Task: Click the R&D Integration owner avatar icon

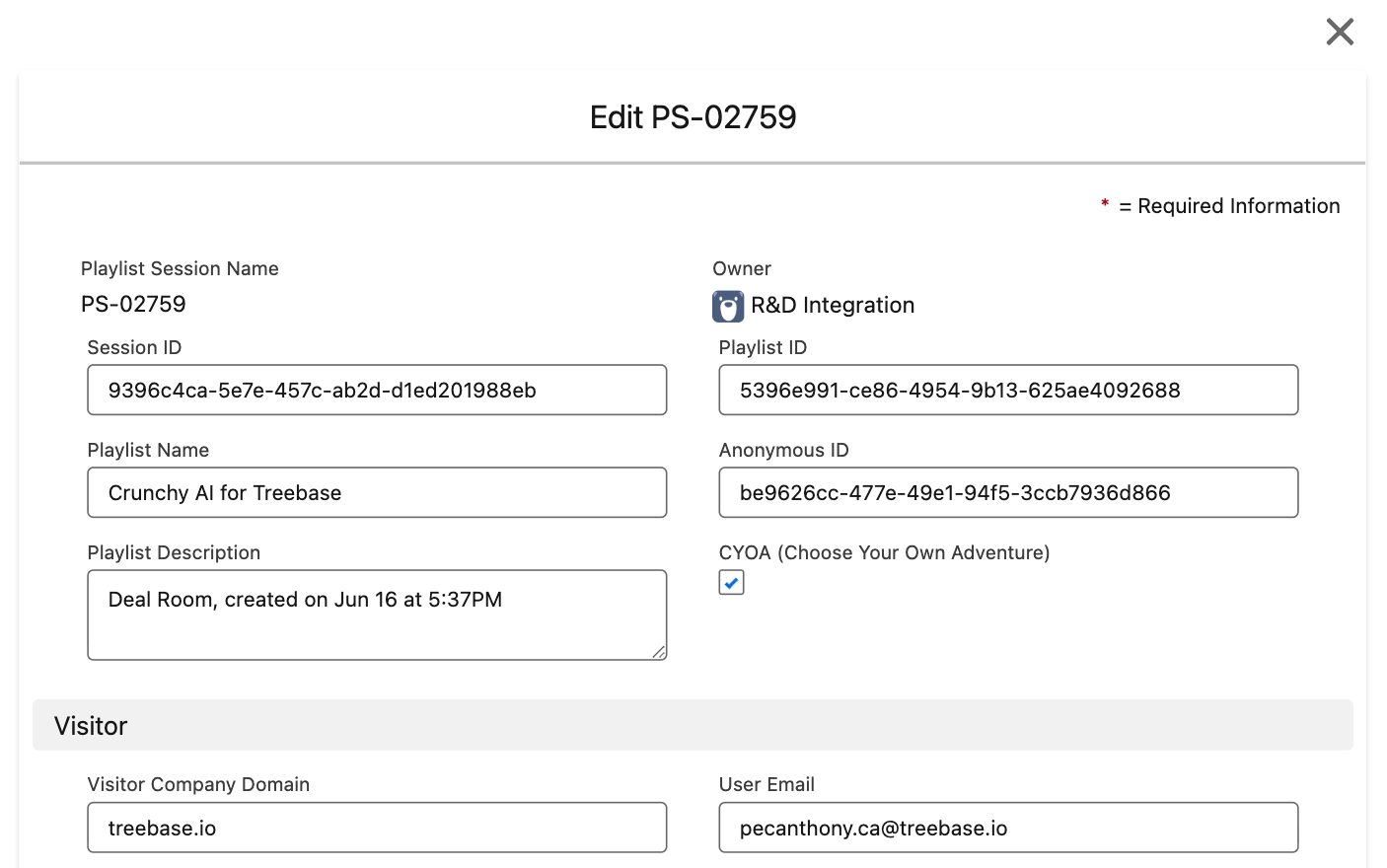Action: point(727,306)
